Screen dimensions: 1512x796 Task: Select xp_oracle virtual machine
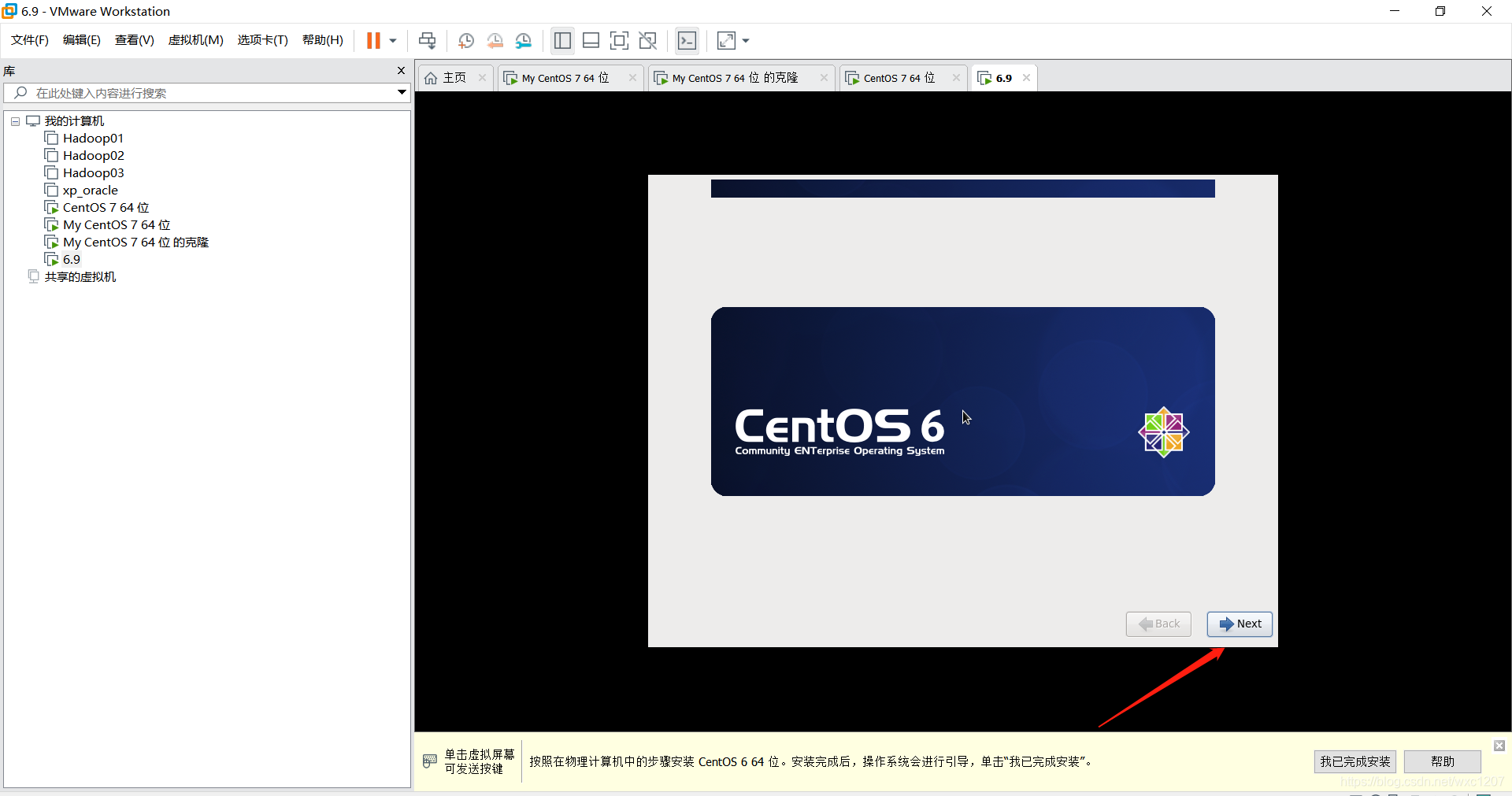(91, 191)
